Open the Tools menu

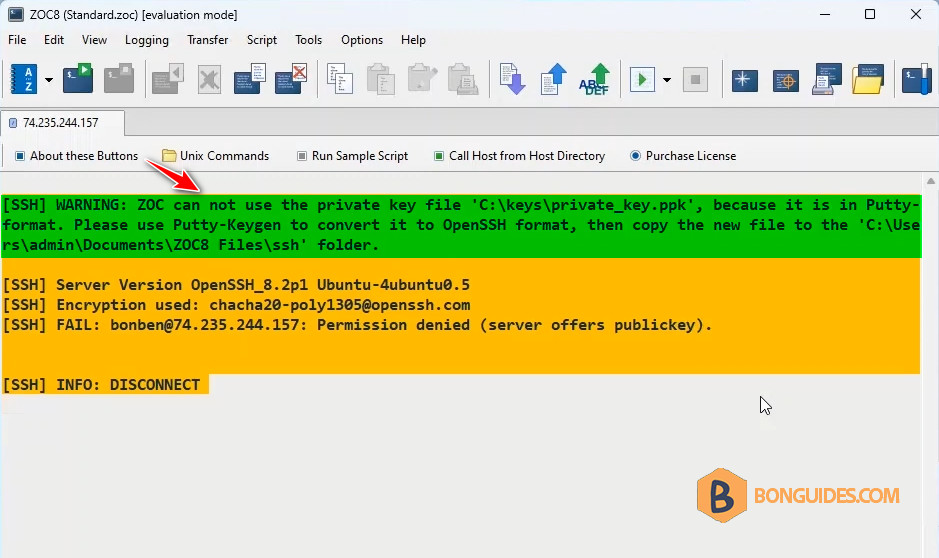[x=308, y=40]
